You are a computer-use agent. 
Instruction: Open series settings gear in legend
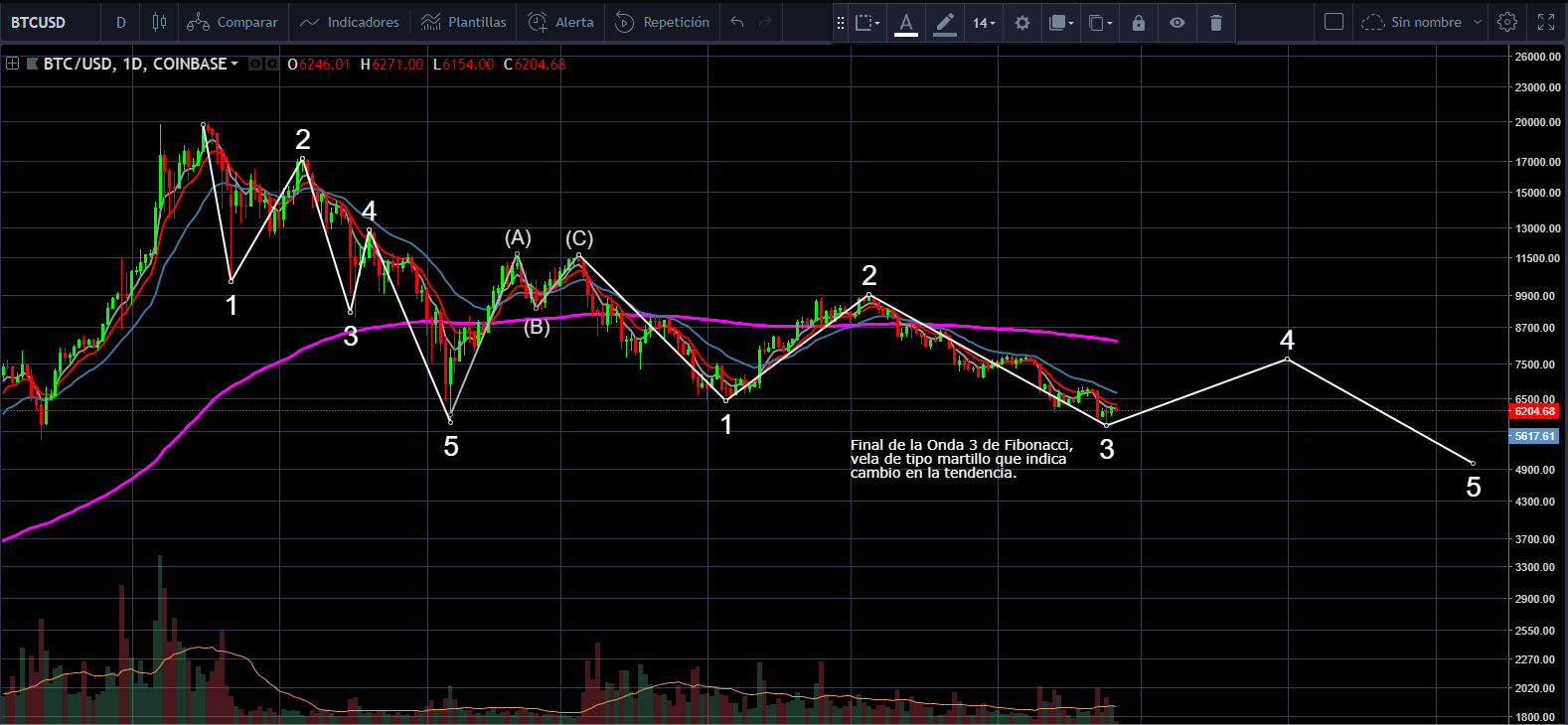[271, 64]
